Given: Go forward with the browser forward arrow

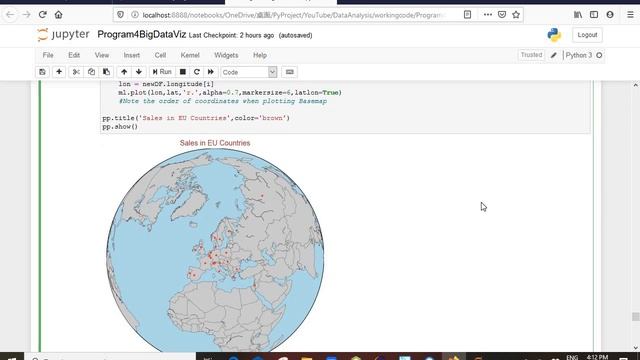Looking at the screenshot, I should [27, 15].
